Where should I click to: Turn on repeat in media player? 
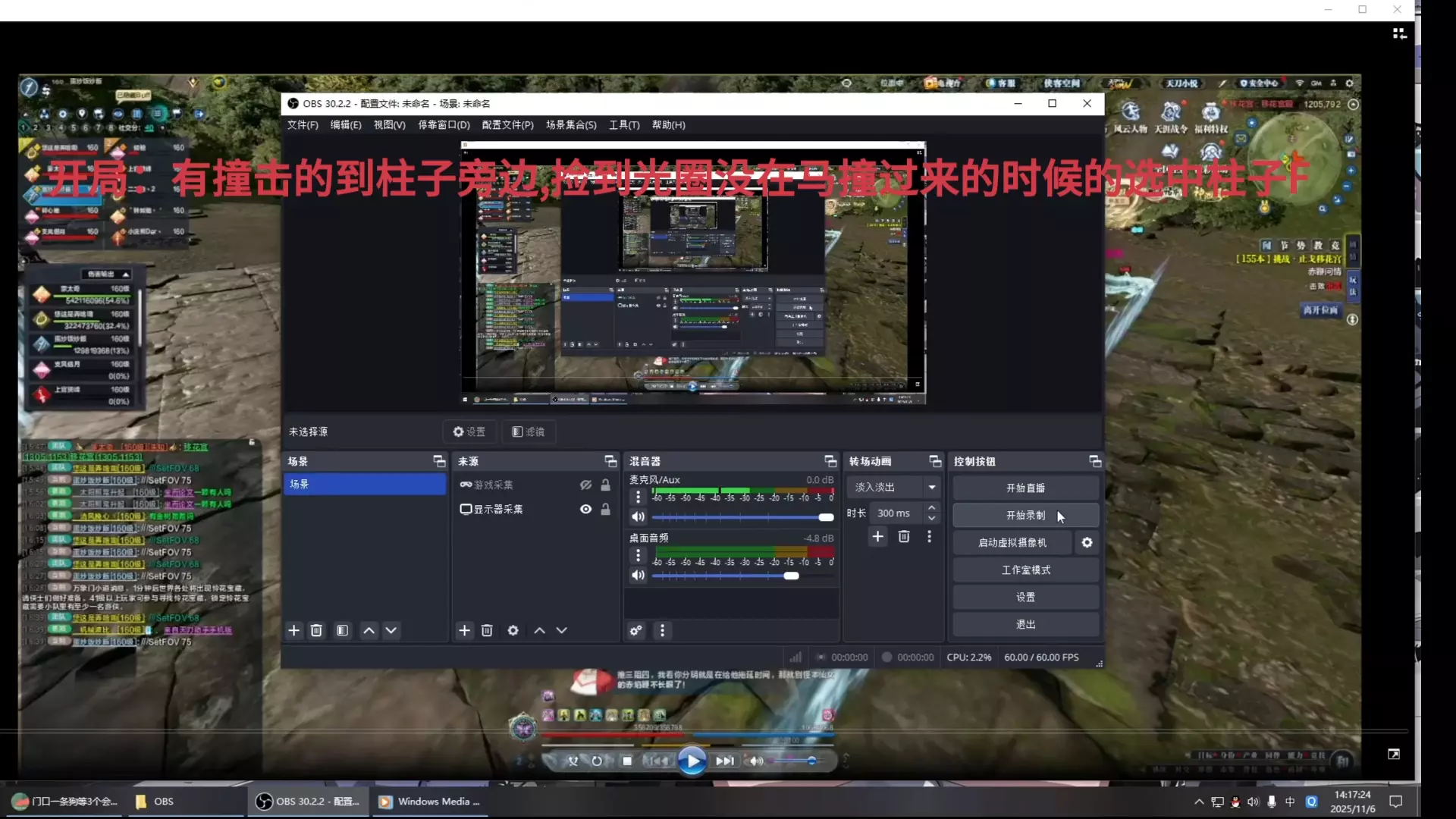(597, 761)
